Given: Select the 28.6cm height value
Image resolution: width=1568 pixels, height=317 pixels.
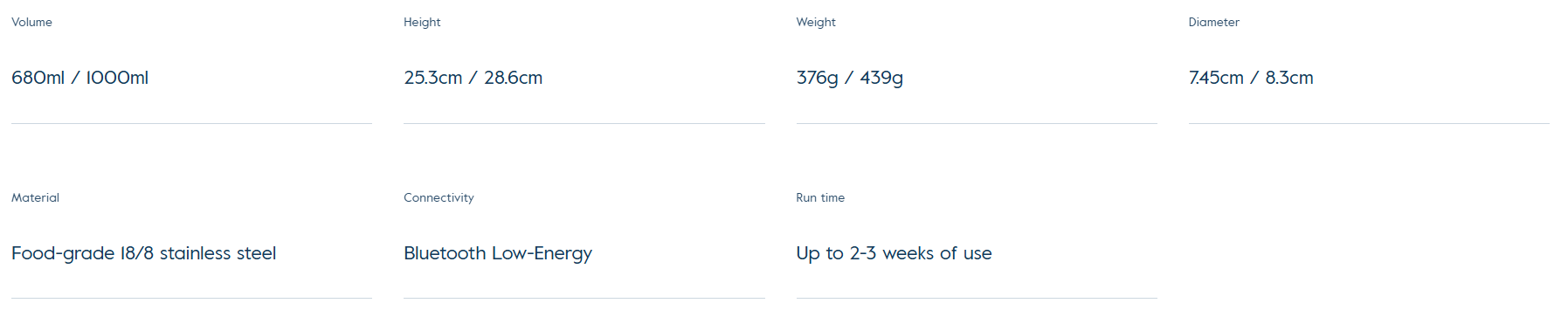Looking at the screenshot, I should pos(514,78).
